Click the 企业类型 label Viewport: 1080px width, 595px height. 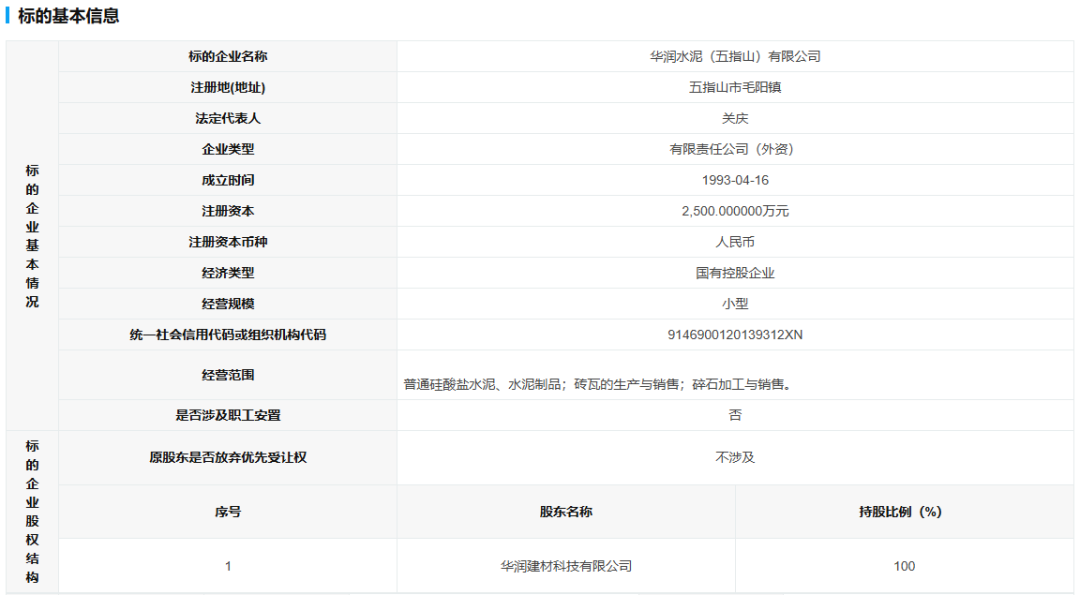pos(228,149)
